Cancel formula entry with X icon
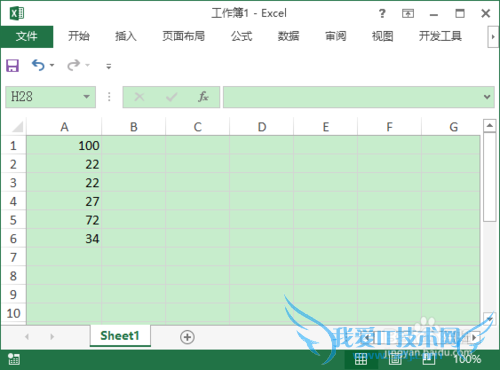Image resolution: width=500 pixels, height=370 pixels. click(x=139, y=97)
